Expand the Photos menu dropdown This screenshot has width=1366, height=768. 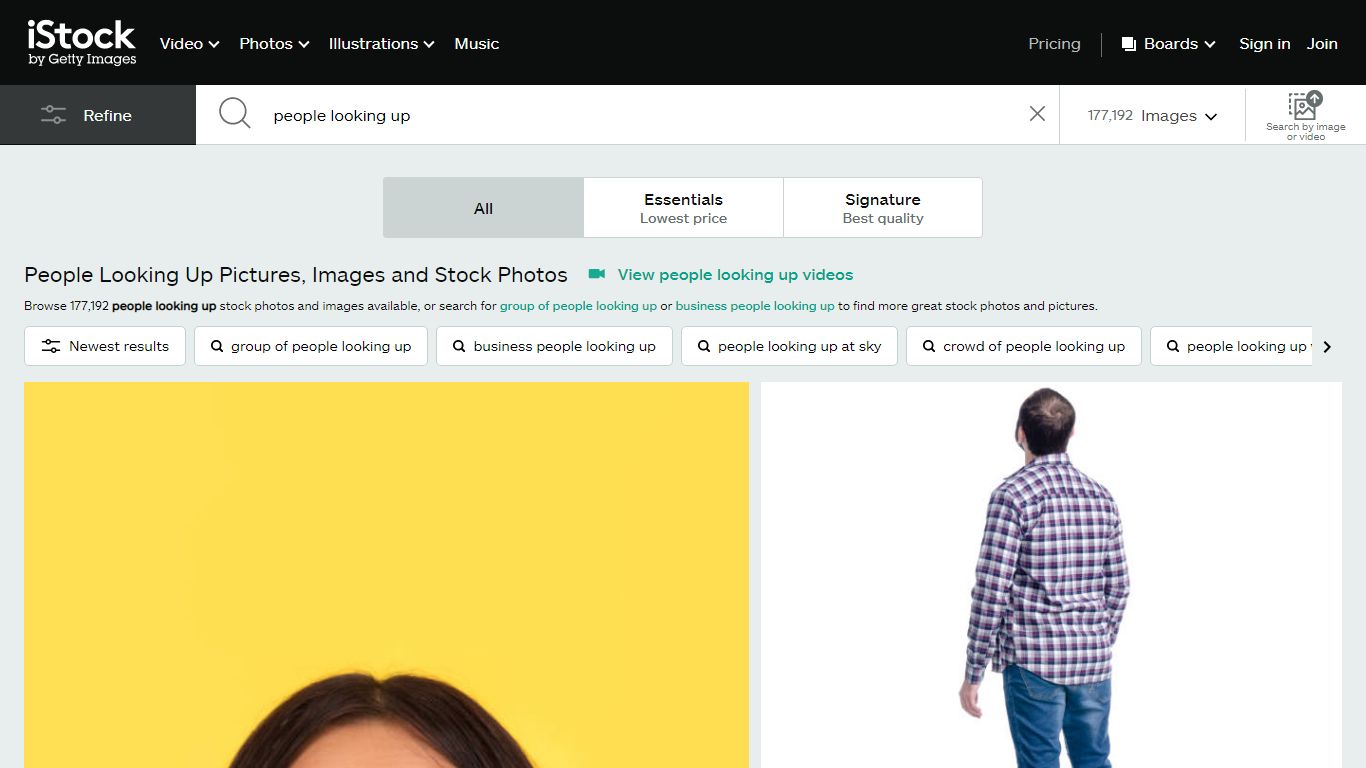tap(274, 44)
